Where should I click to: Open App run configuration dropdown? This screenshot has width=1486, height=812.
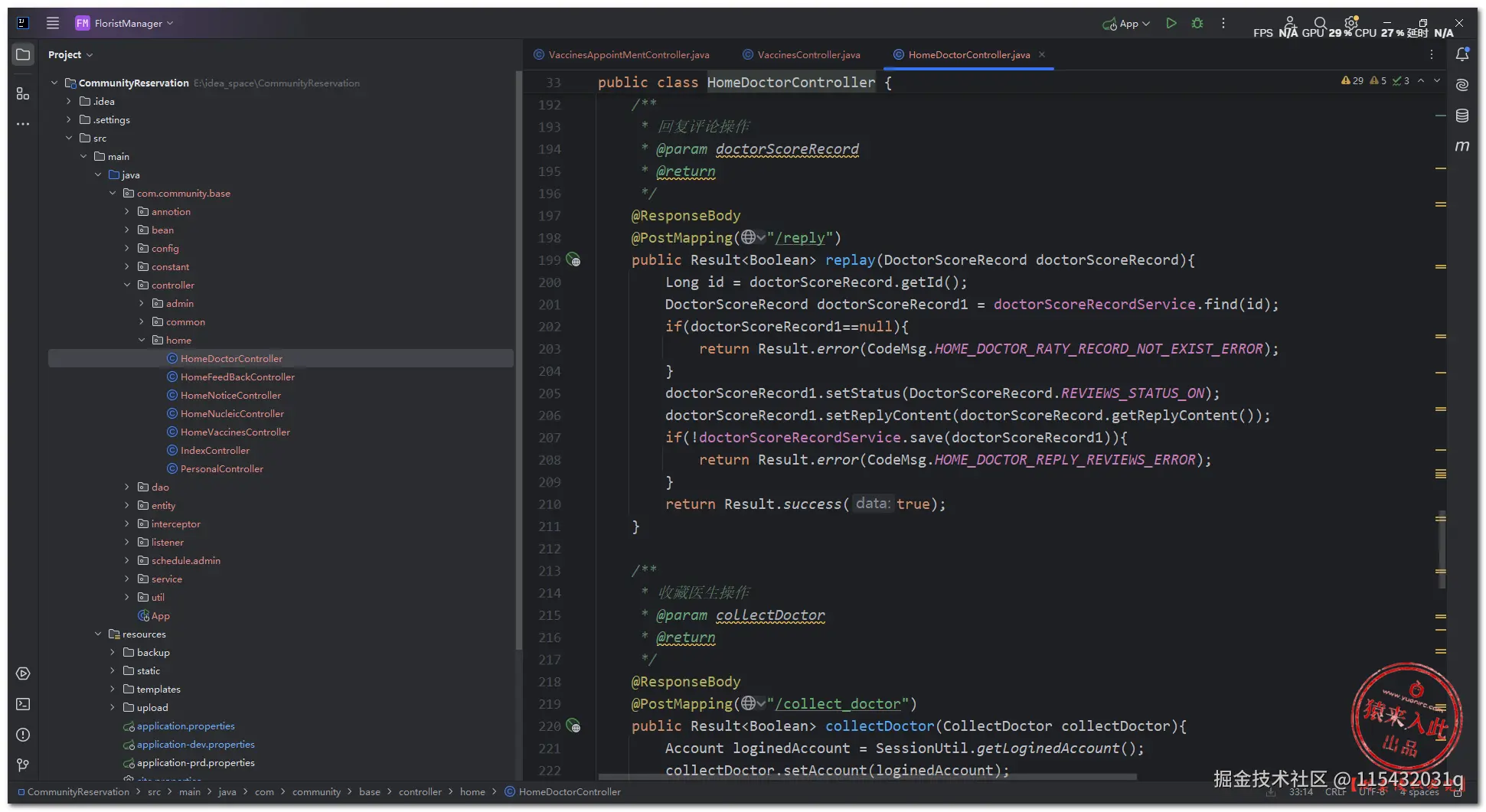click(1126, 24)
